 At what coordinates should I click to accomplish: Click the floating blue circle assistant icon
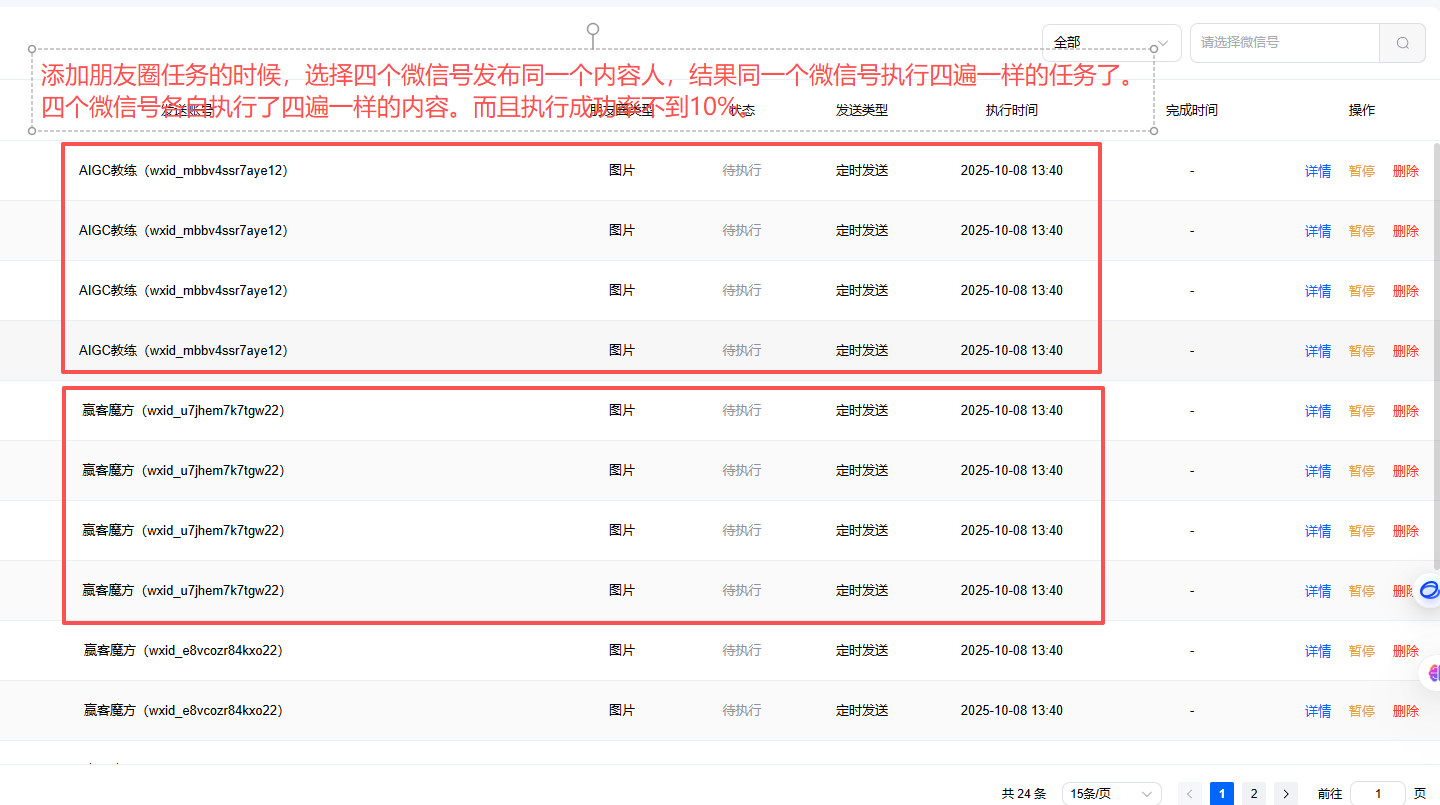pos(1428,590)
